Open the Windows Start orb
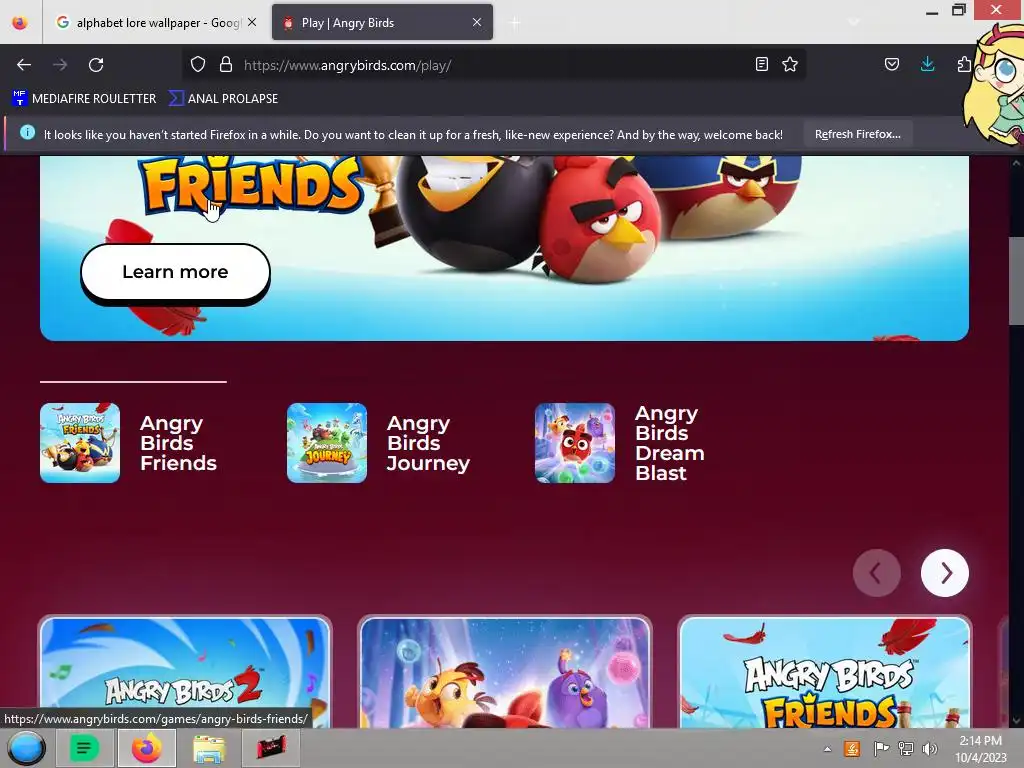Image resolution: width=1024 pixels, height=768 pixels. coord(26,748)
